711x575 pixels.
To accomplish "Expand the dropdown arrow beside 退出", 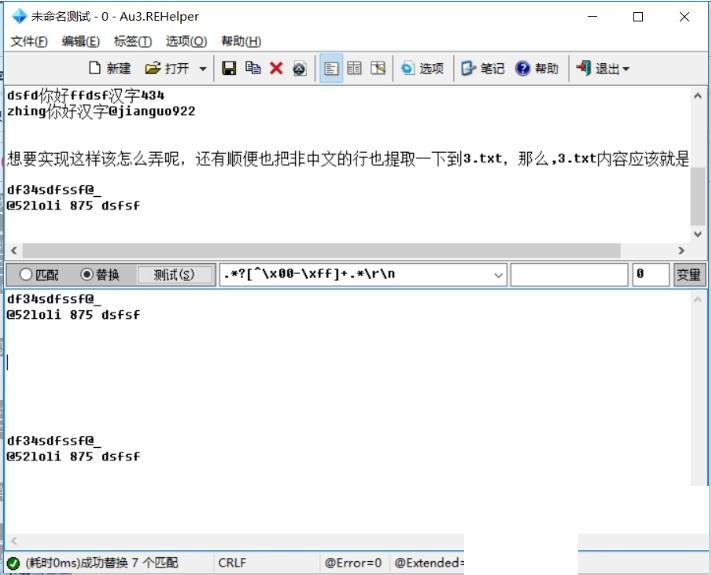I will (626, 69).
